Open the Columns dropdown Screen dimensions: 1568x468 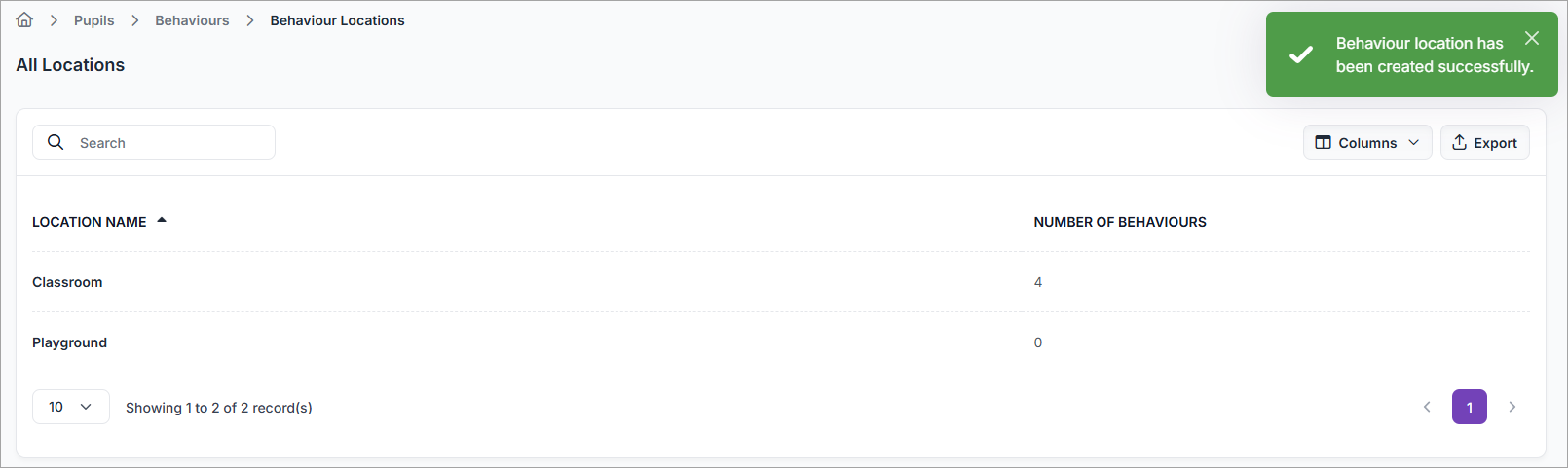click(x=1367, y=143)
